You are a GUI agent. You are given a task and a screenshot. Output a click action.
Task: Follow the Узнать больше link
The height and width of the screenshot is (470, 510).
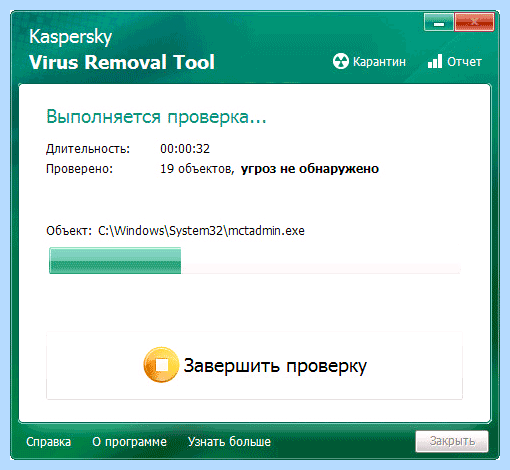[229, 442]
